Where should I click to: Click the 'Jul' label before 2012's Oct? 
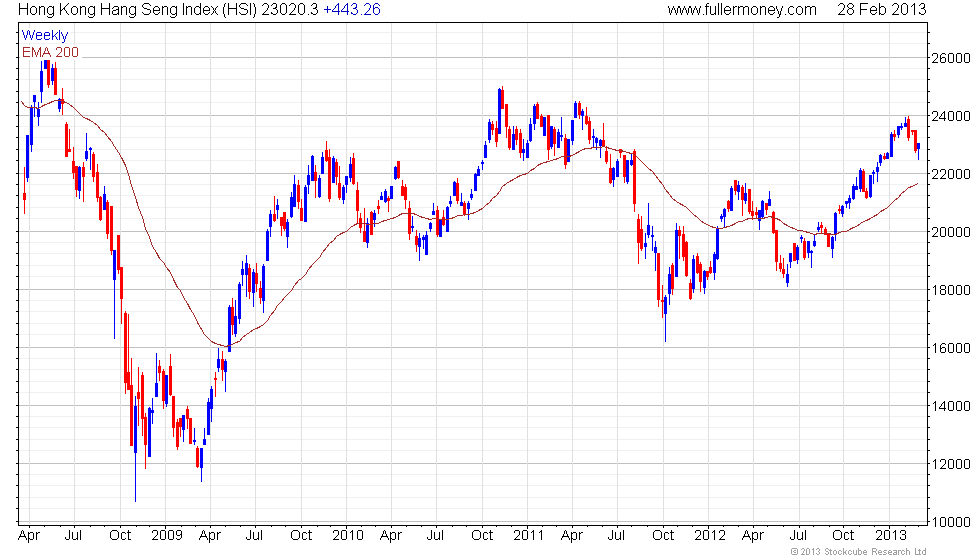coord(616,535)
